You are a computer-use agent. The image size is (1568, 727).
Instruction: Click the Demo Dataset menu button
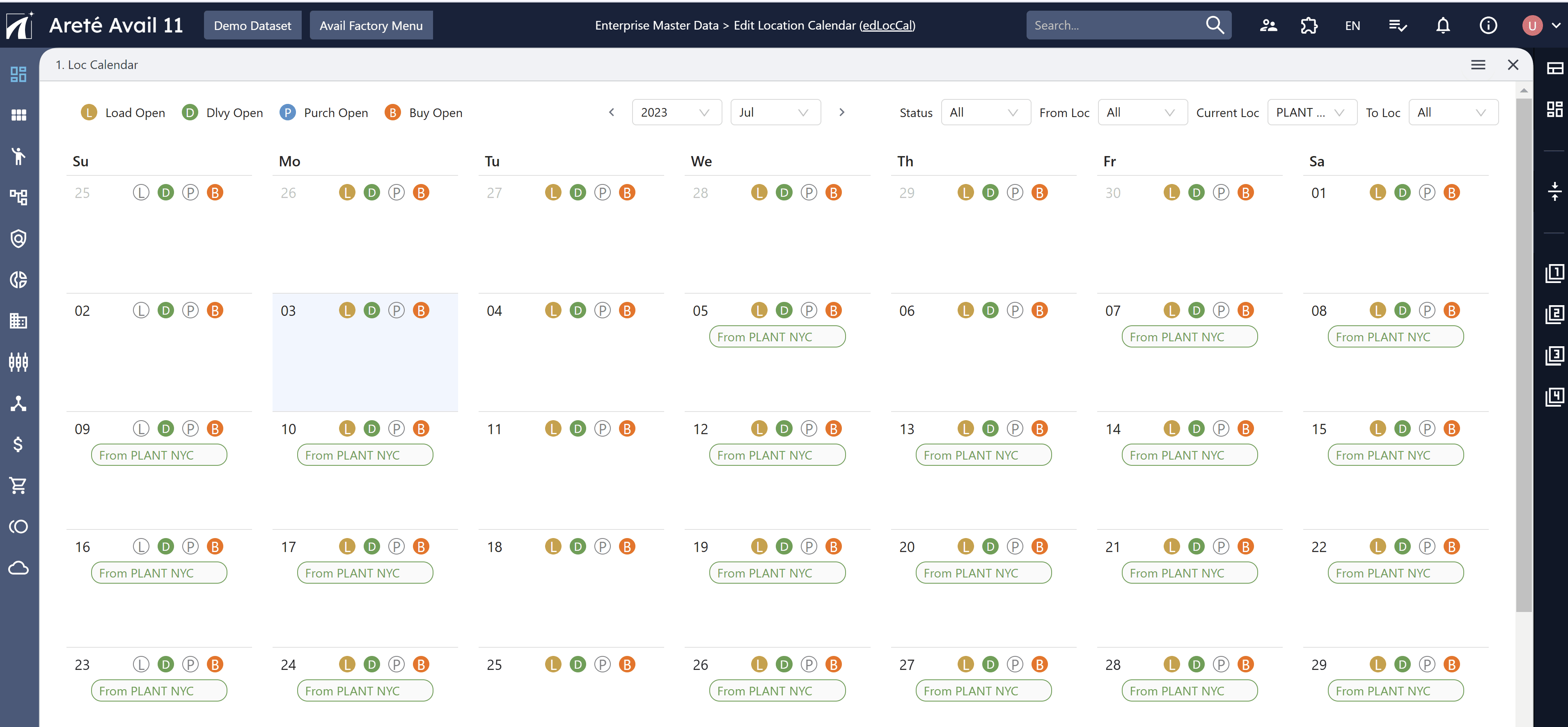[252, 25]
